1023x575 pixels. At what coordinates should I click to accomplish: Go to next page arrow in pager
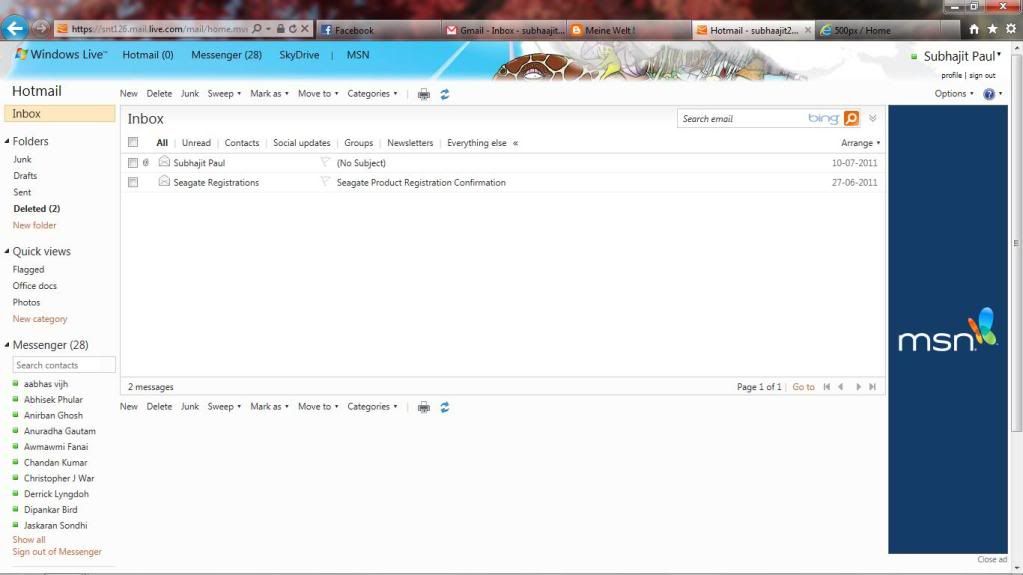858,387
